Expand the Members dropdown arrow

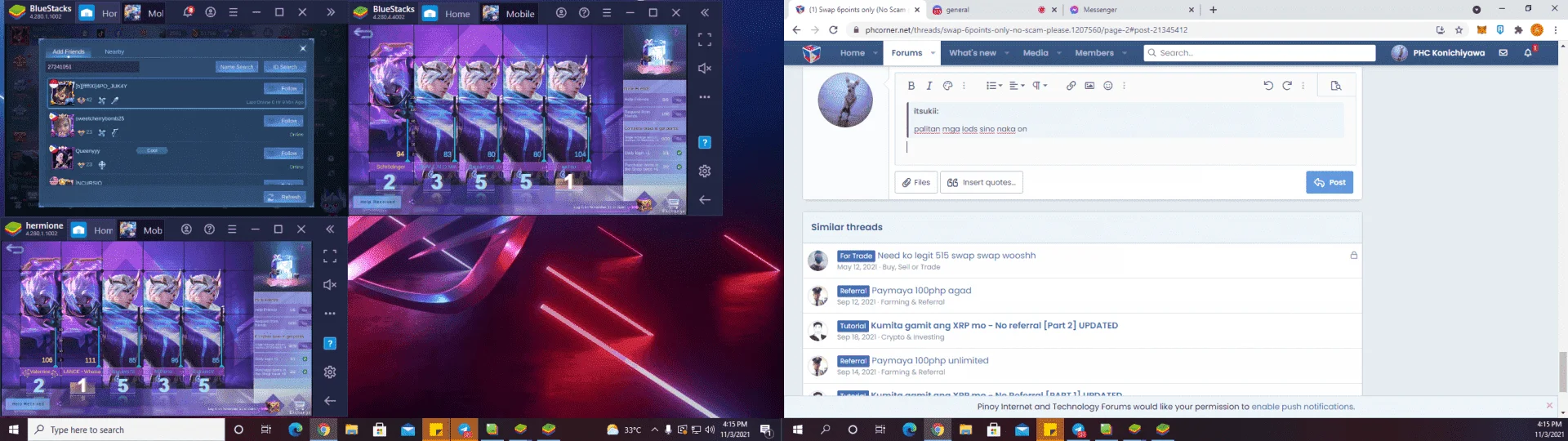1125,53
